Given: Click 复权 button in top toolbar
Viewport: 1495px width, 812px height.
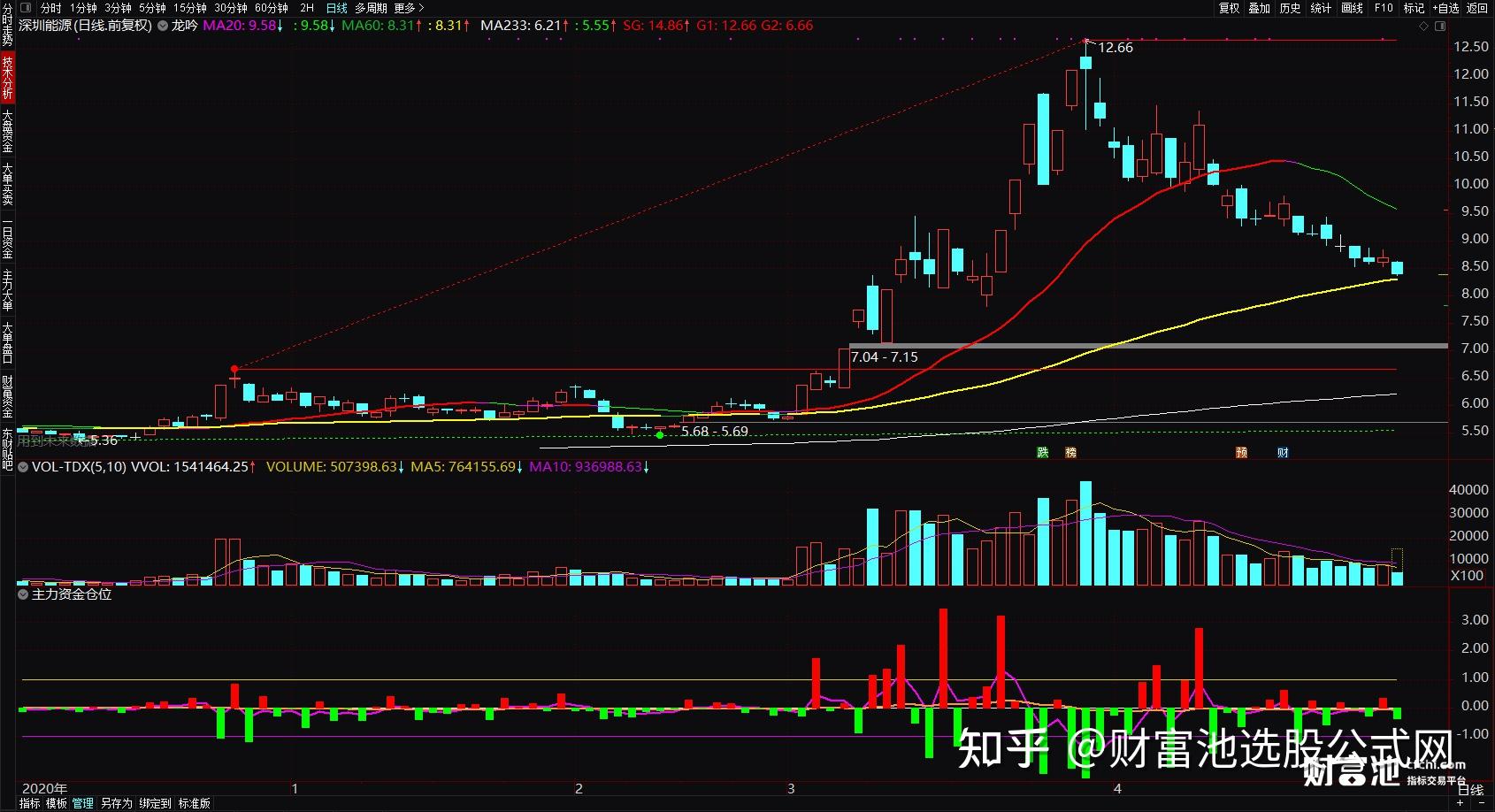Looking at the screenshot, I should pos(1230,8).
